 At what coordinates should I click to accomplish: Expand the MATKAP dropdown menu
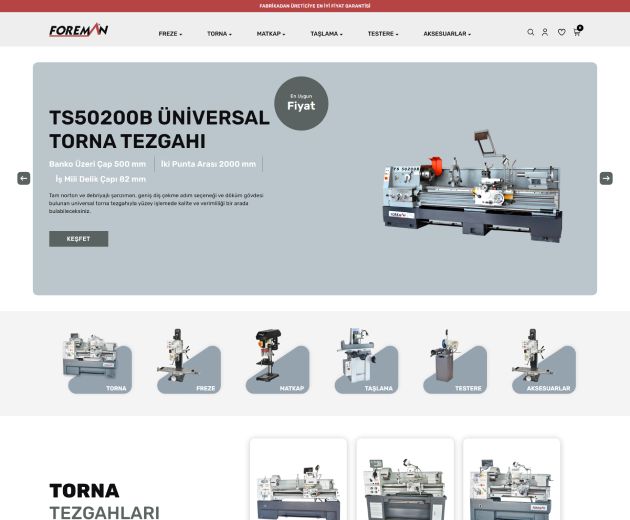(270, 34)
